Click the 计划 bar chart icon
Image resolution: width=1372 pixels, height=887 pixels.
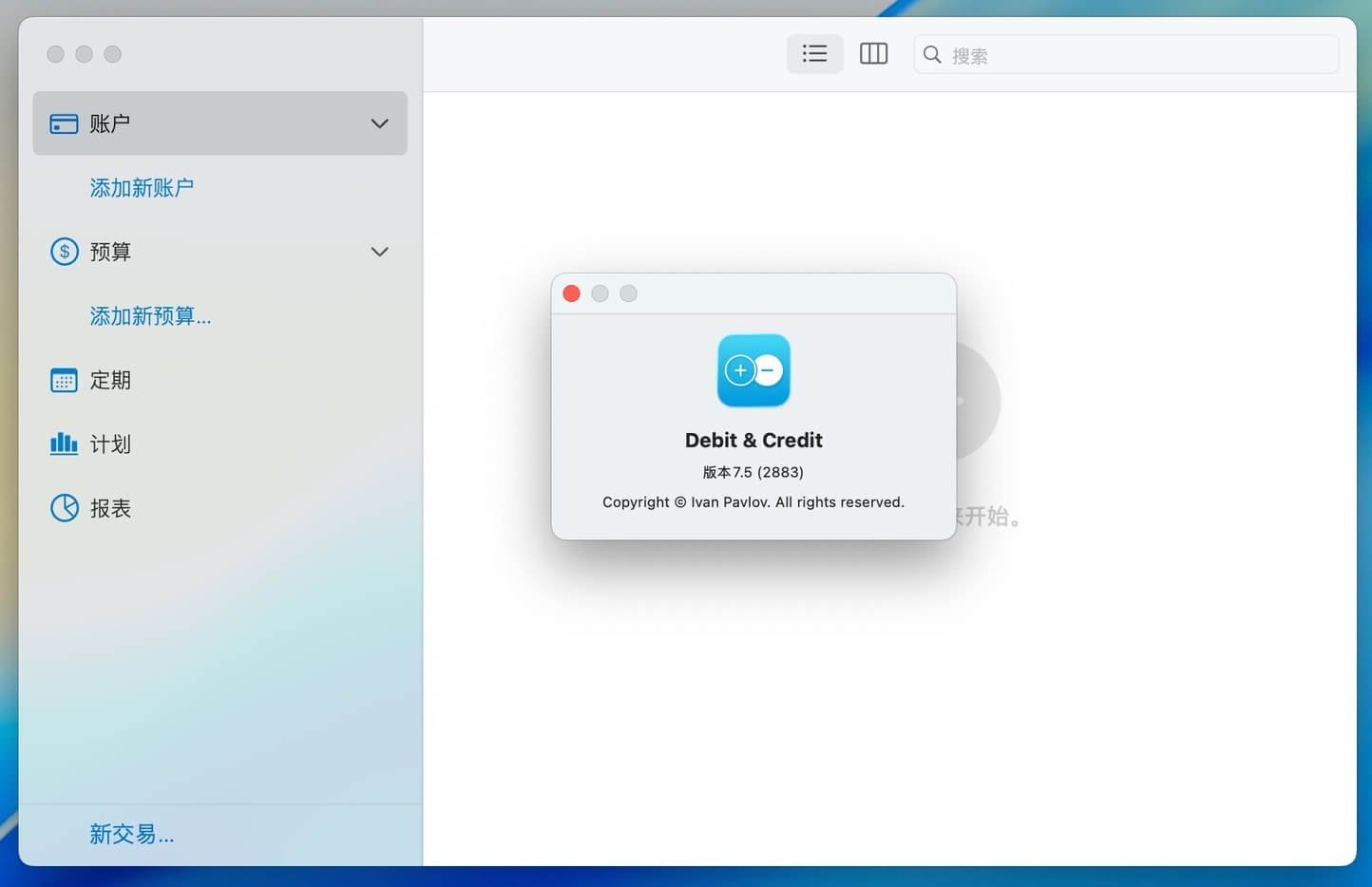[64, 443]
